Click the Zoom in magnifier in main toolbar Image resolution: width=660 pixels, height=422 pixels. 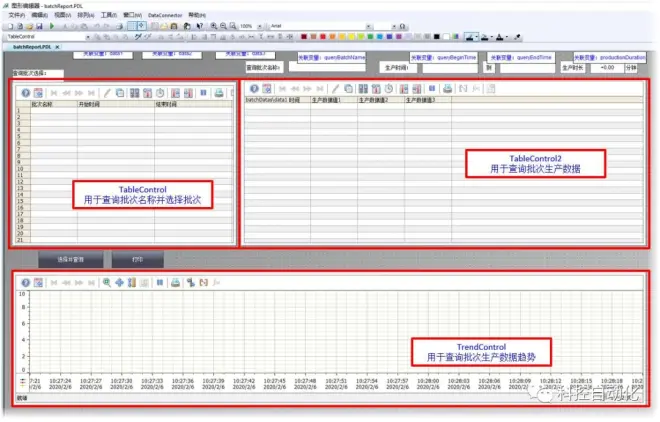214,26
